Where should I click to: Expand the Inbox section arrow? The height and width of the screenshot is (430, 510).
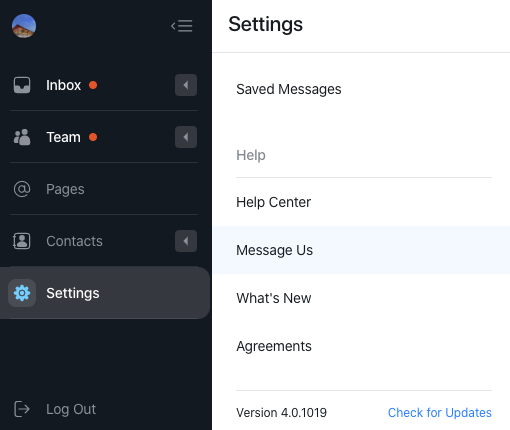(x=186, y=85)
